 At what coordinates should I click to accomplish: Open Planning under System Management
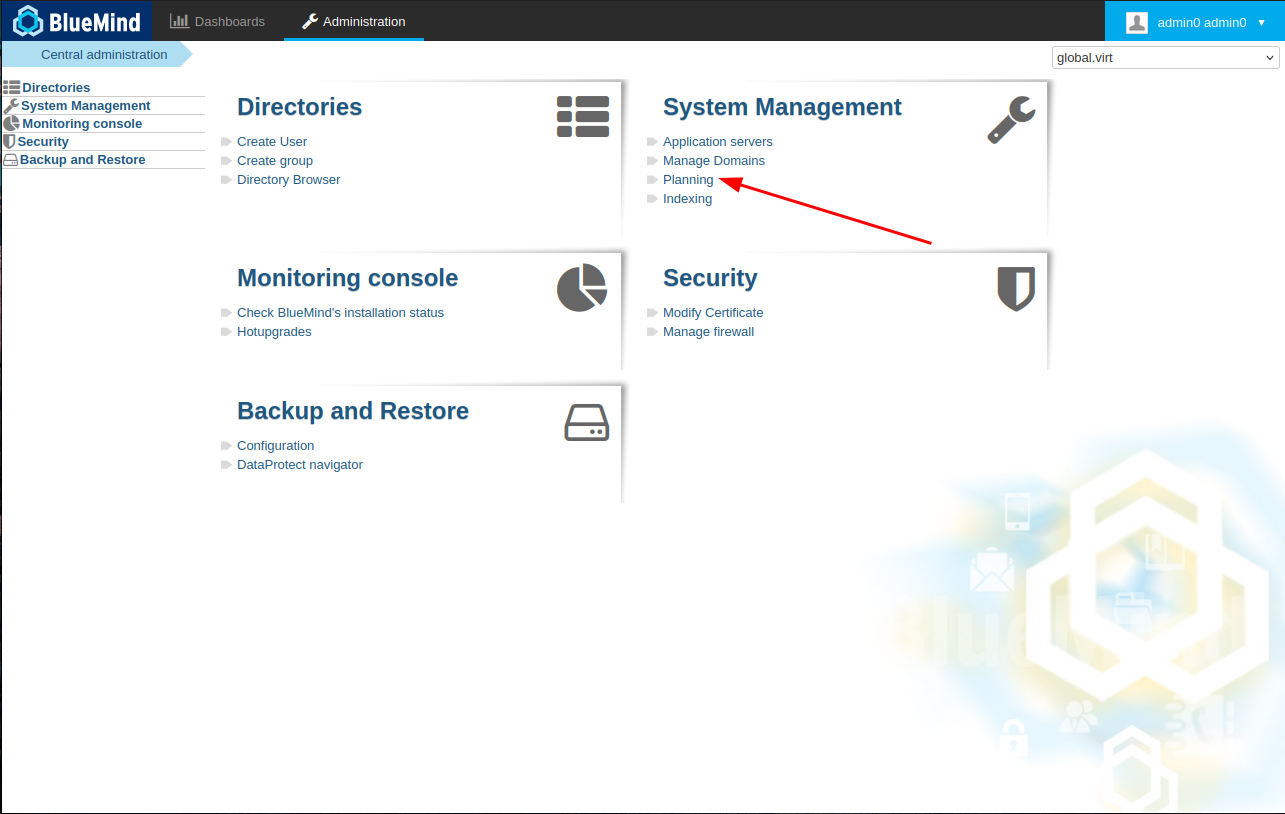point(688,180)
